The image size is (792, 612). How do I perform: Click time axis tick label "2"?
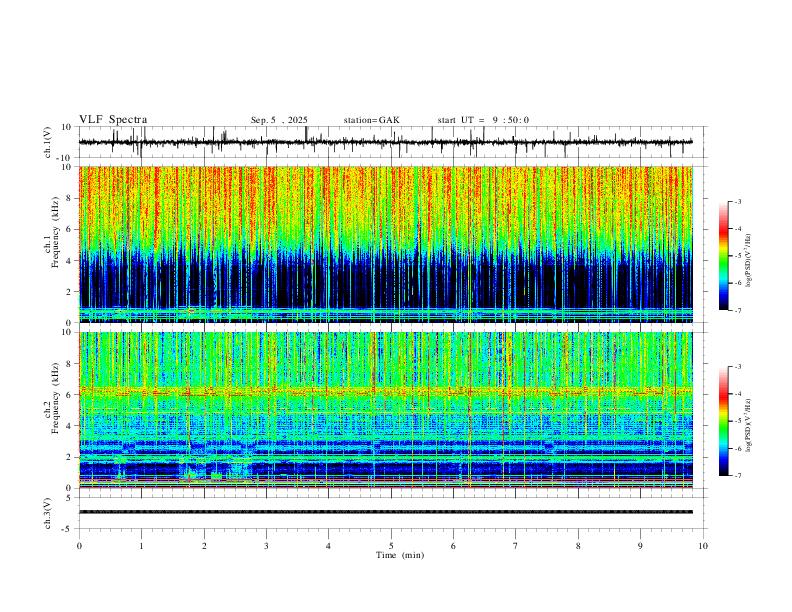coord(204,546)
